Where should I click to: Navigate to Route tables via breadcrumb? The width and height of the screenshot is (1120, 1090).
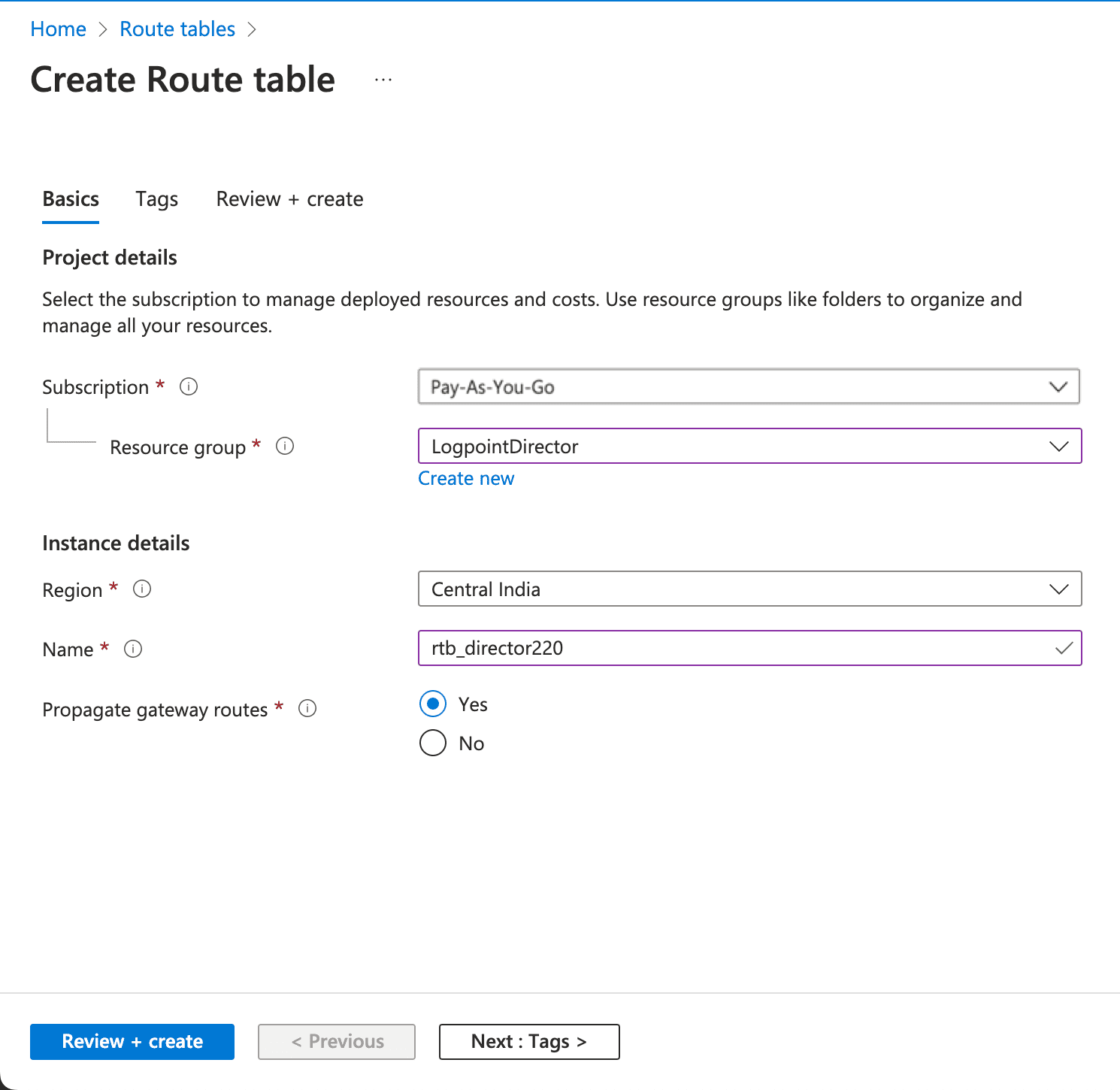(x=177, y=29)
